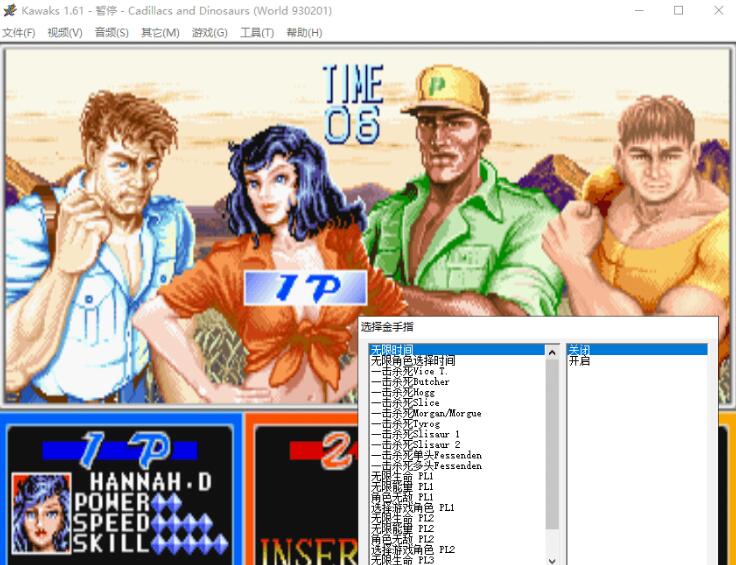The image size is (736, 565).
Task: Open the 工具(T) menu
Action: coord(257,33)
